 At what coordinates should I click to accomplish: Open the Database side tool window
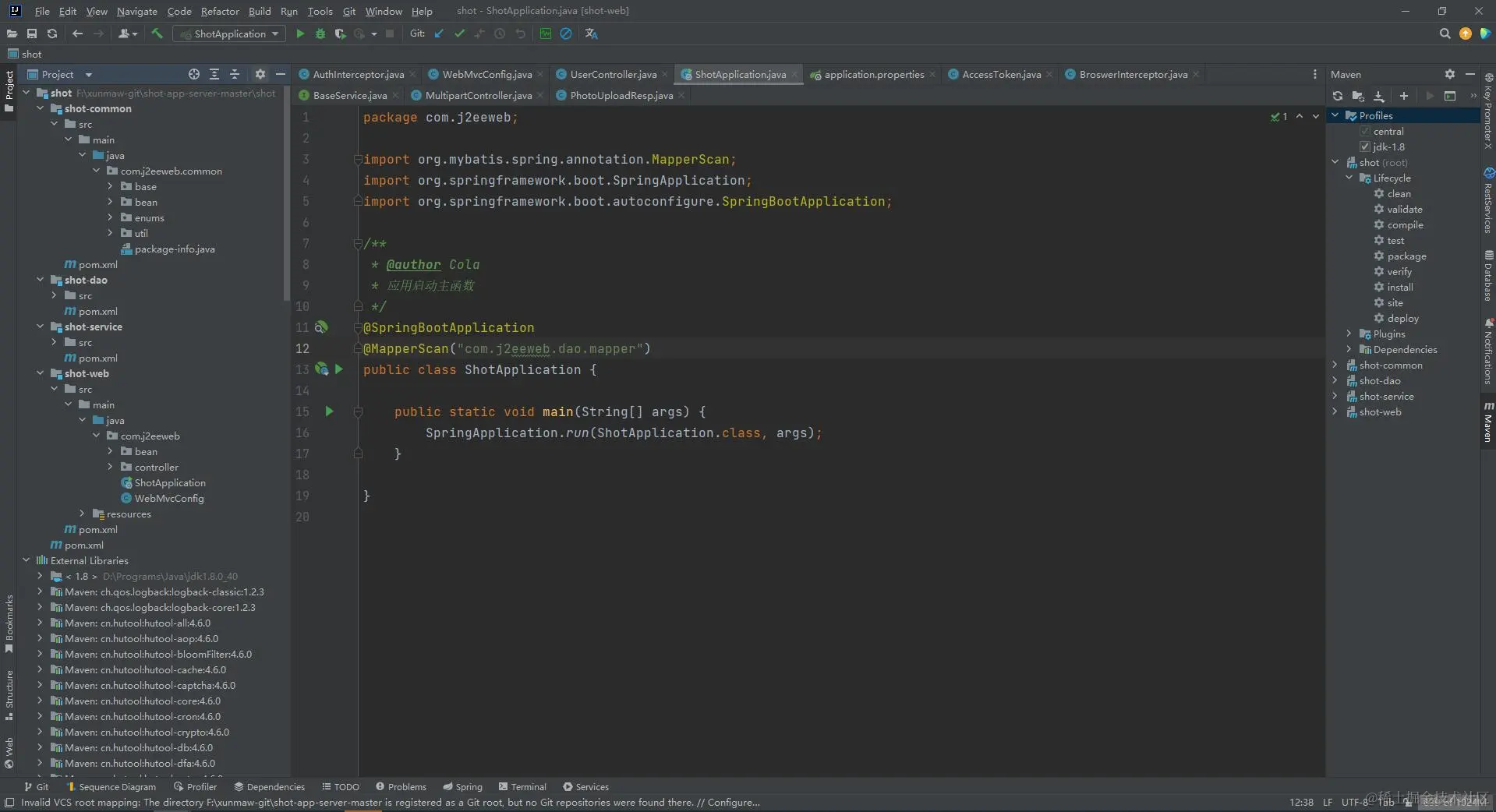1488,276
